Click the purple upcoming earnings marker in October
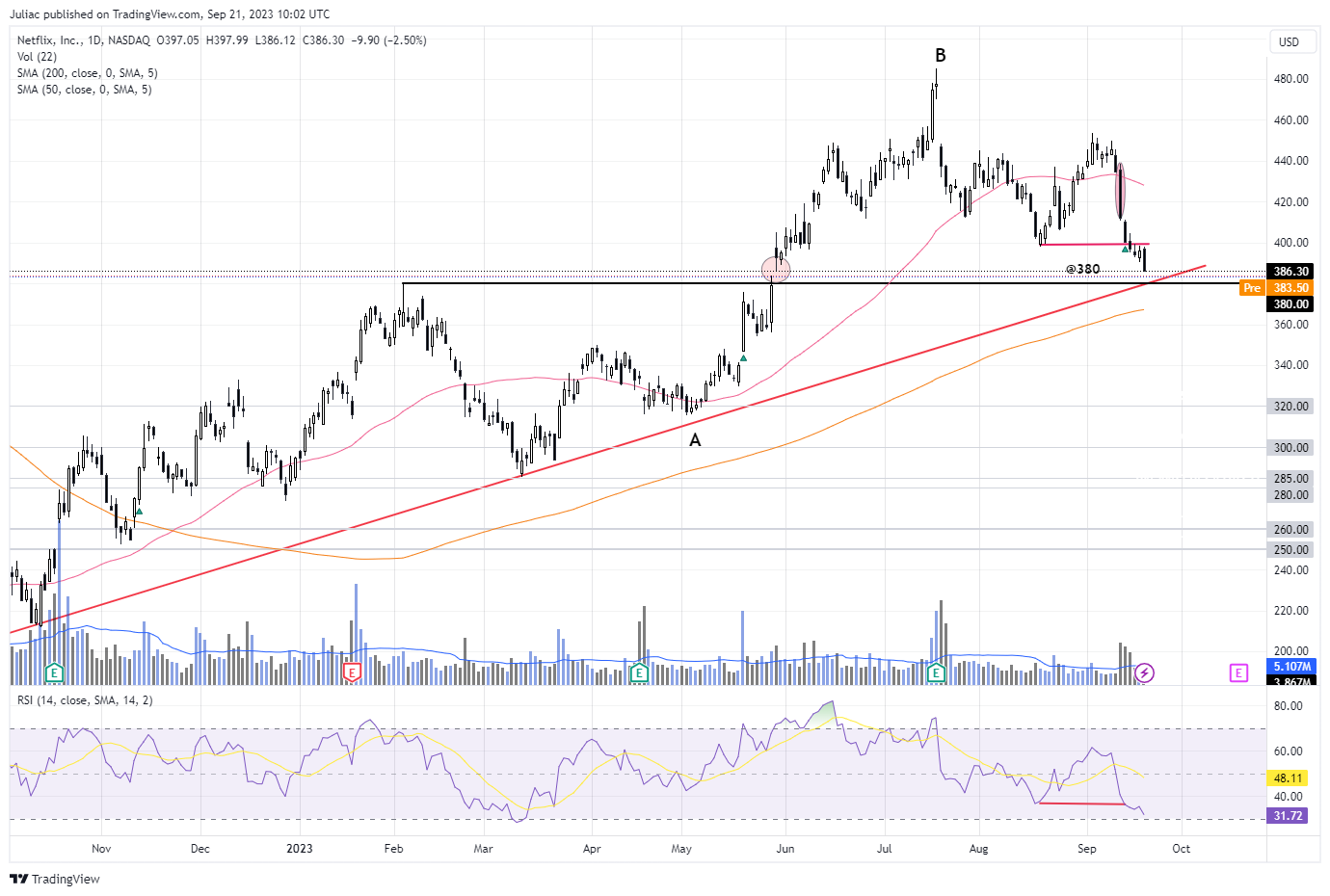The image size is (1330, 896). (1238, 672)
